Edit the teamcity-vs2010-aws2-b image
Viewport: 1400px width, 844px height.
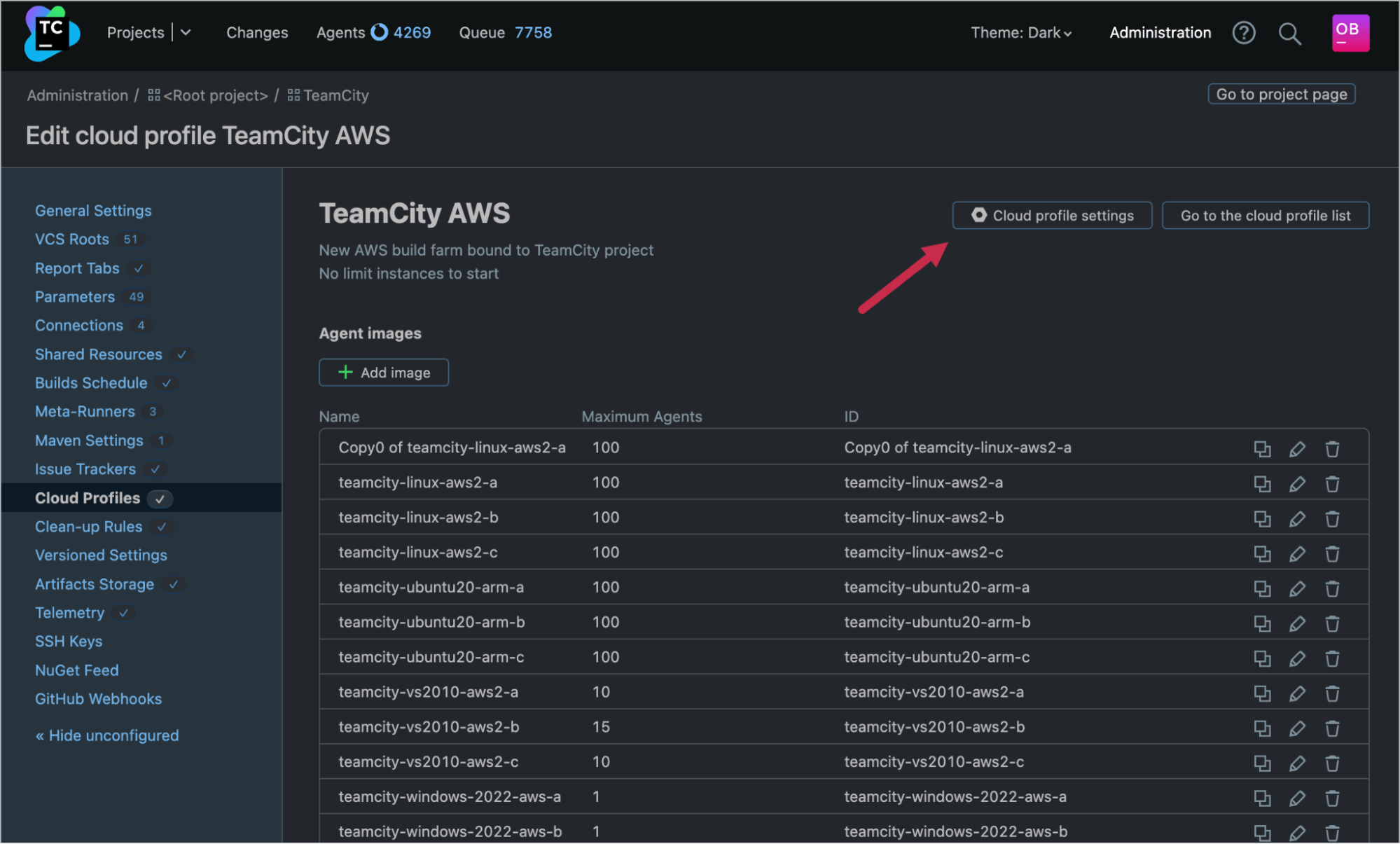click(1297, 728)
